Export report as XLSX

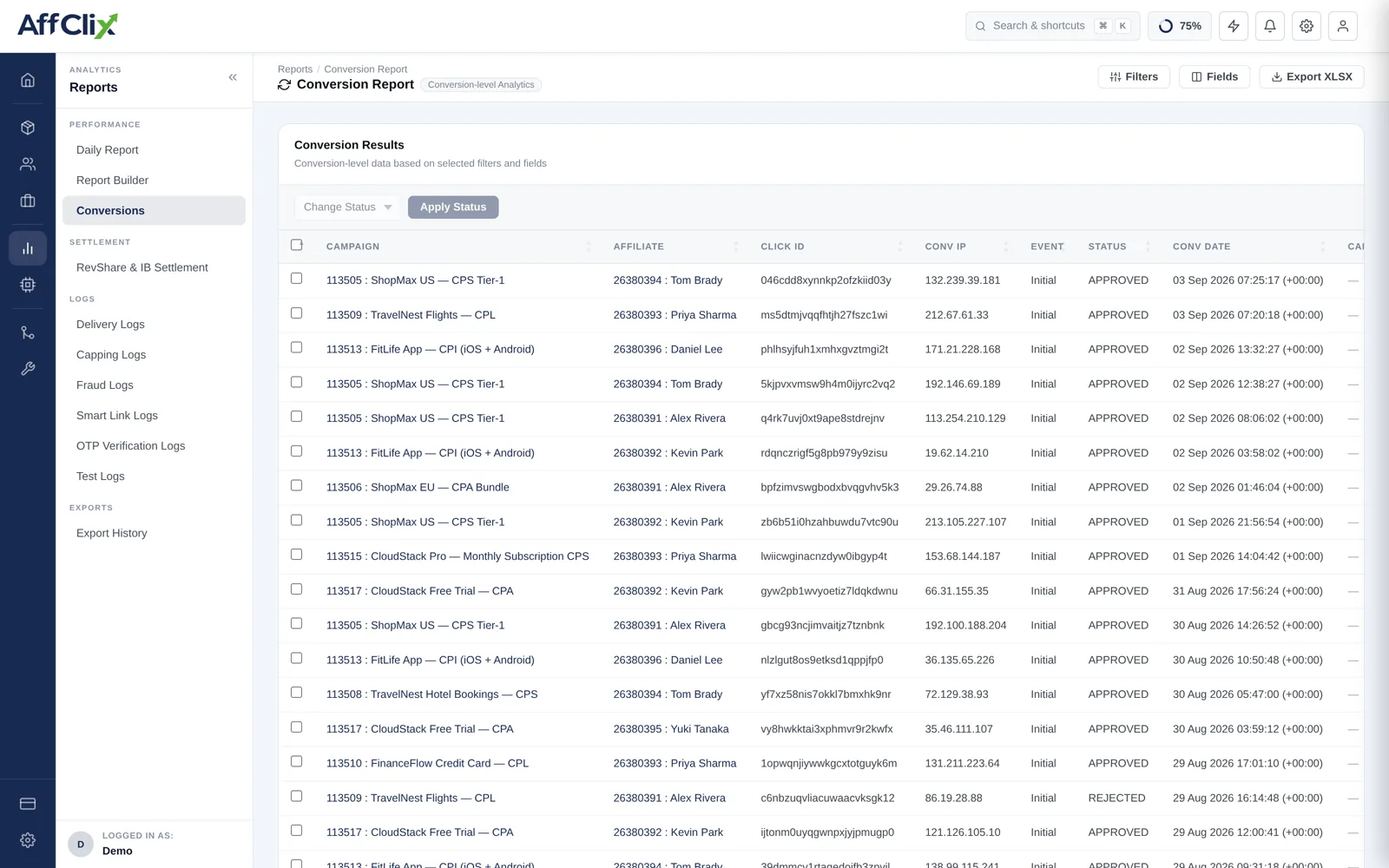(1312, 76)
